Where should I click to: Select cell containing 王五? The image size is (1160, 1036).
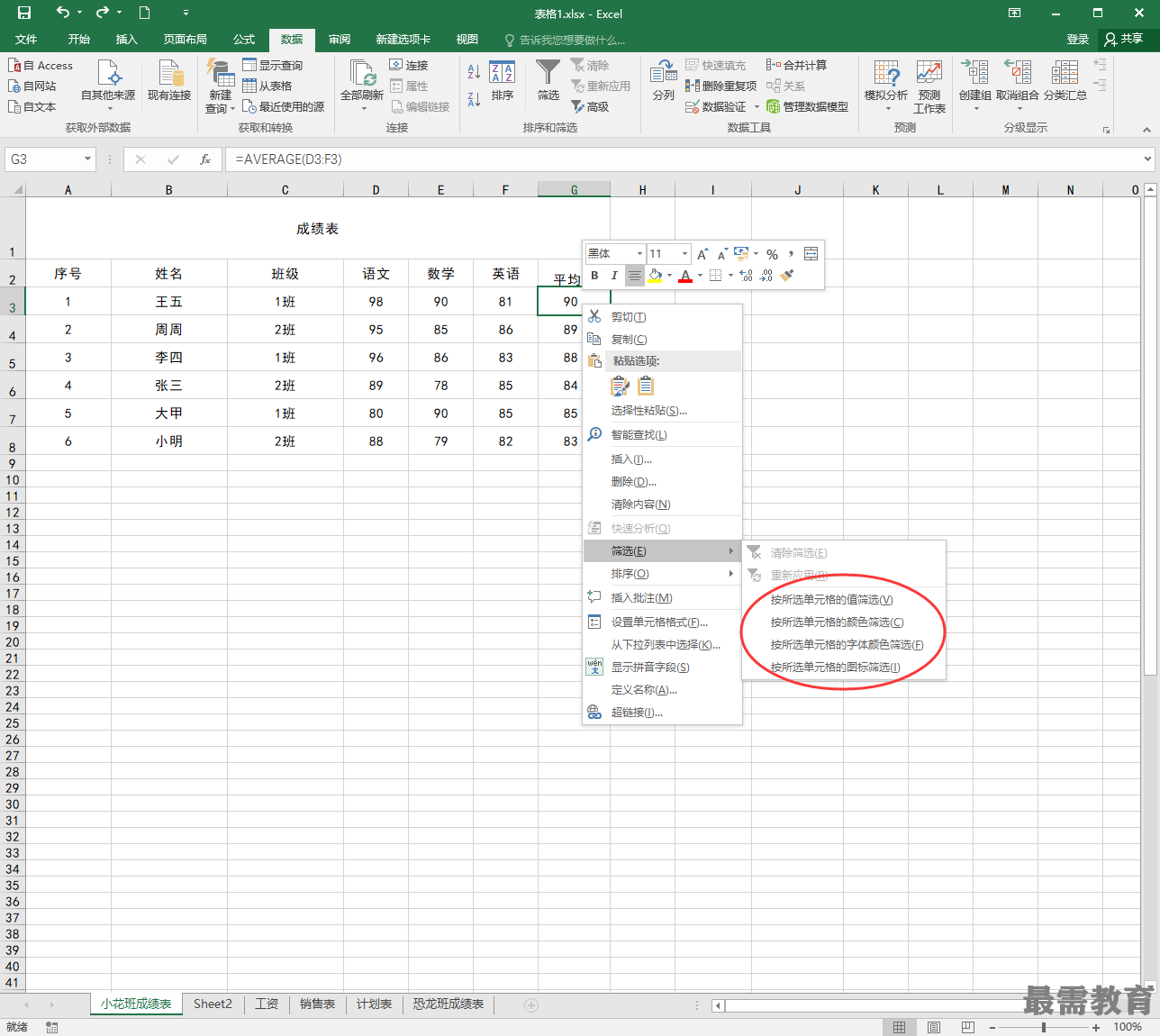(168, 302)
